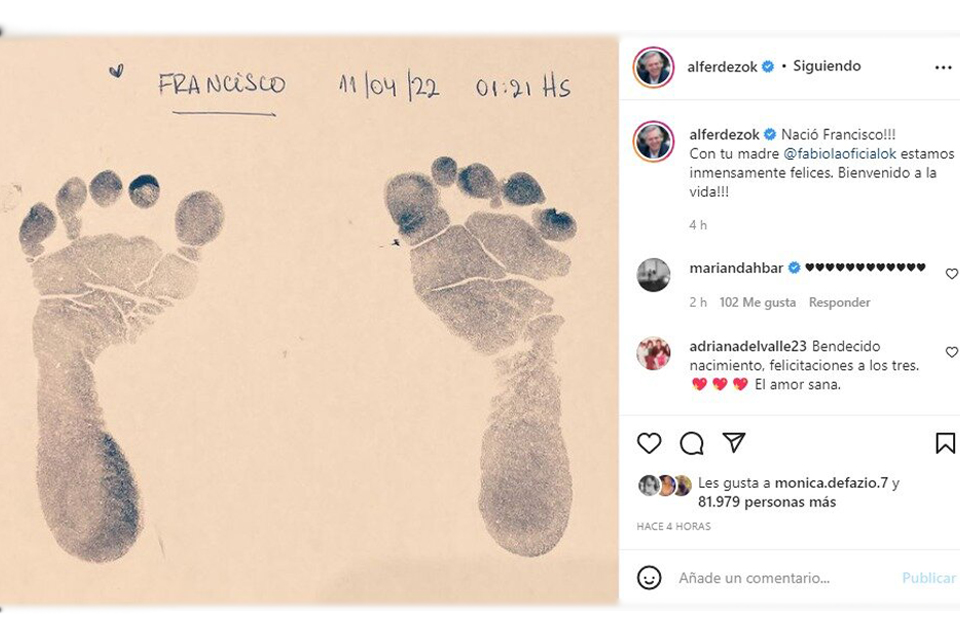Image resolution: width=960 pixels, height=640 pixels.
Task: Click alferdezok profile picture in header
Action: tap(653, 67)
